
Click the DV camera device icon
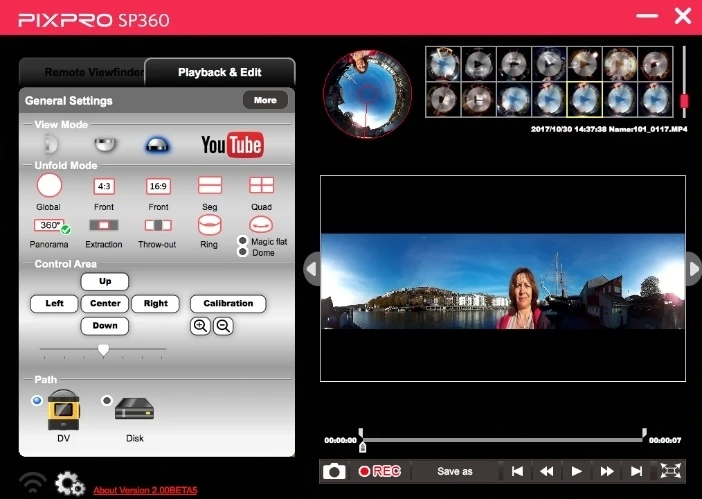pyautogui.click(x=64, y=409)
